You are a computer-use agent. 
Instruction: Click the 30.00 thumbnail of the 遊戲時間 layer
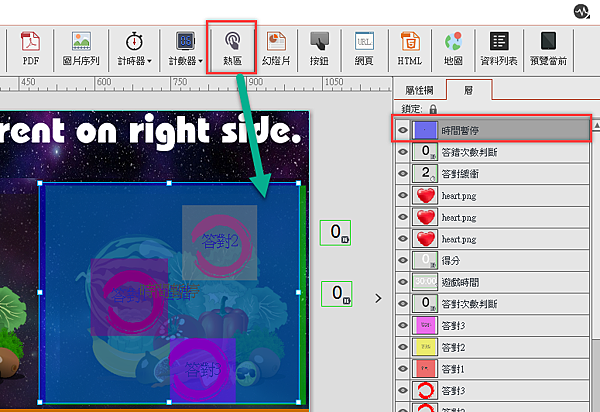click(425, 282)
